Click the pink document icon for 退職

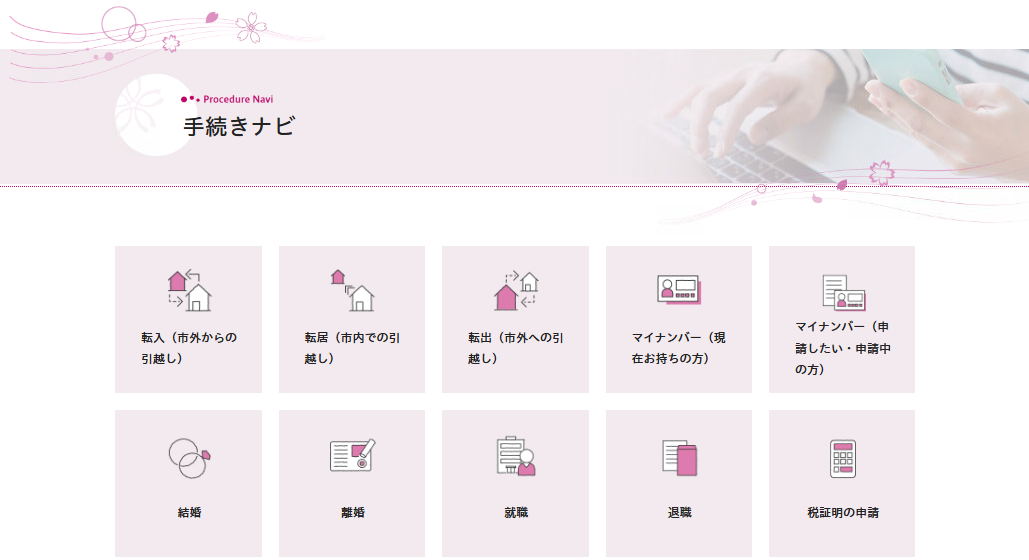679,458
